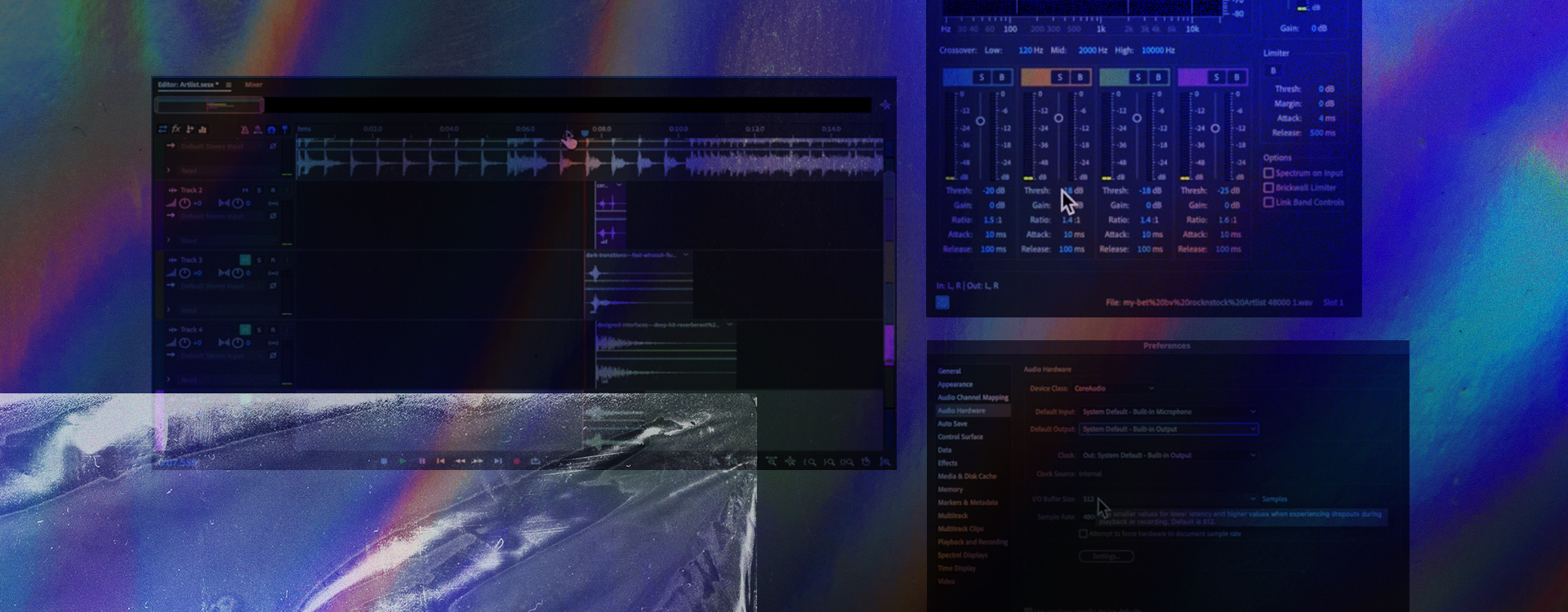Mute Track 2 with M button
Viewport: 1568px width, 612px height.
[245, 190]
